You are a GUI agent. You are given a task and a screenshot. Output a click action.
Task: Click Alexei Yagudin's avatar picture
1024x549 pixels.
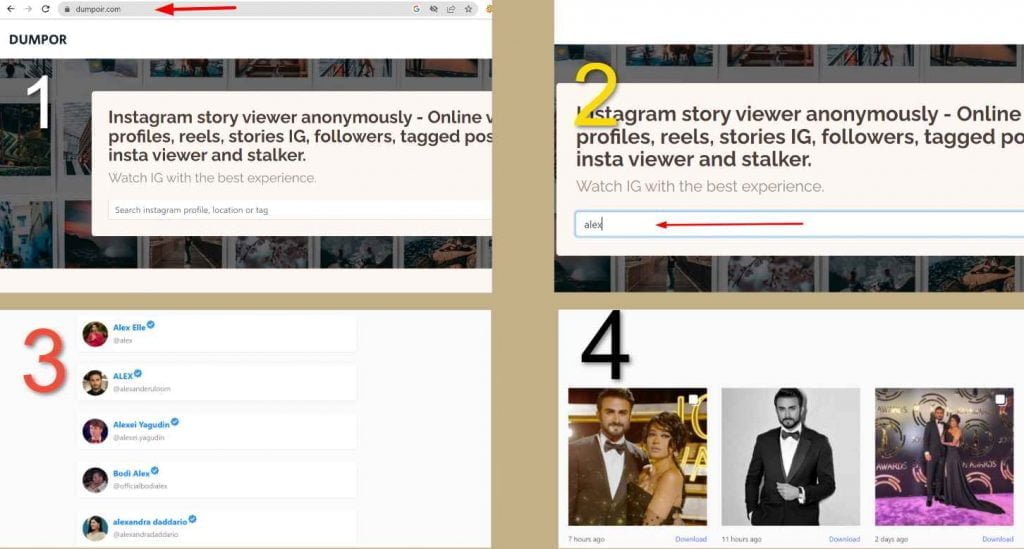(95, 431)
